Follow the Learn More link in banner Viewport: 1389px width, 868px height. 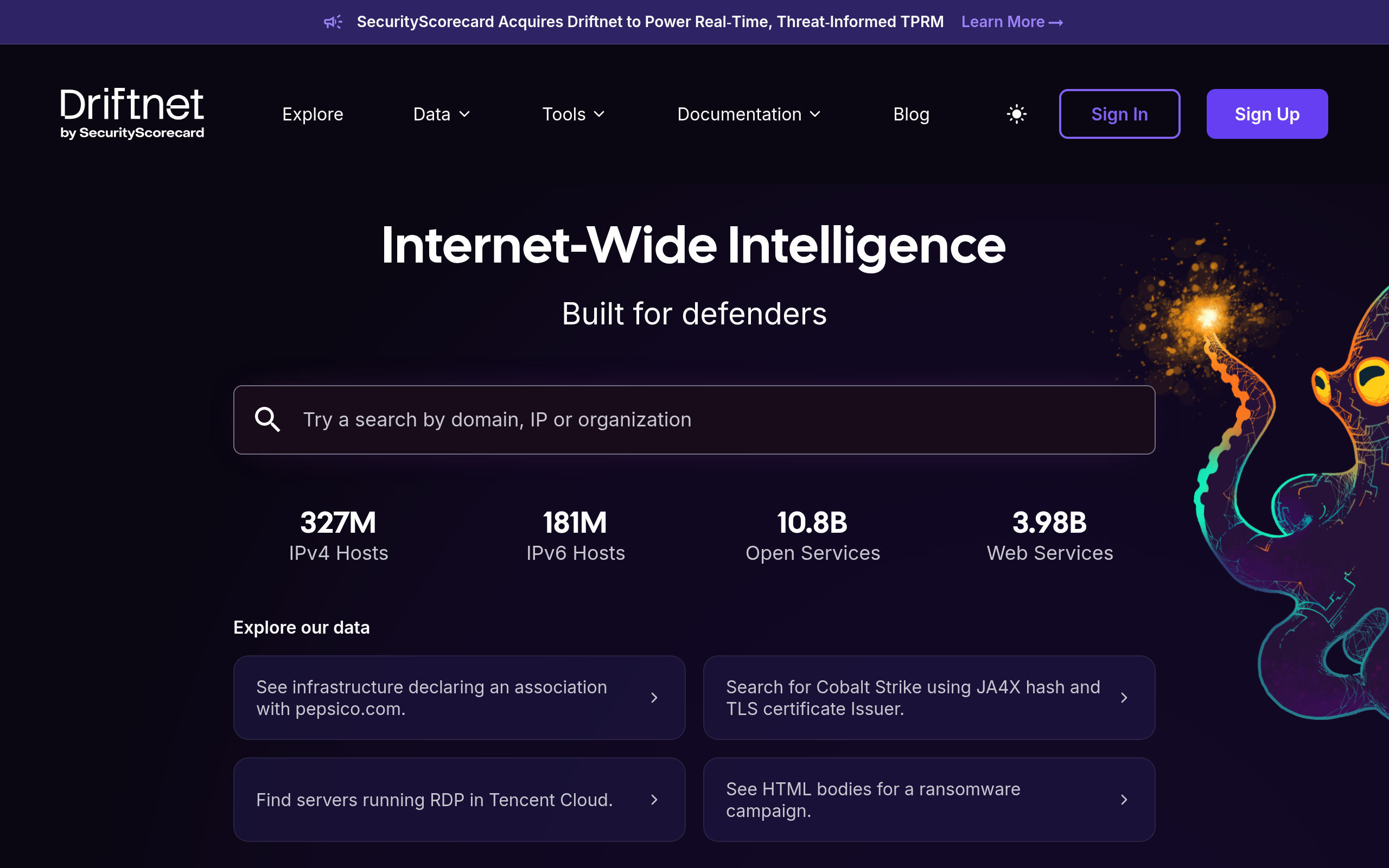[1012, 22]
